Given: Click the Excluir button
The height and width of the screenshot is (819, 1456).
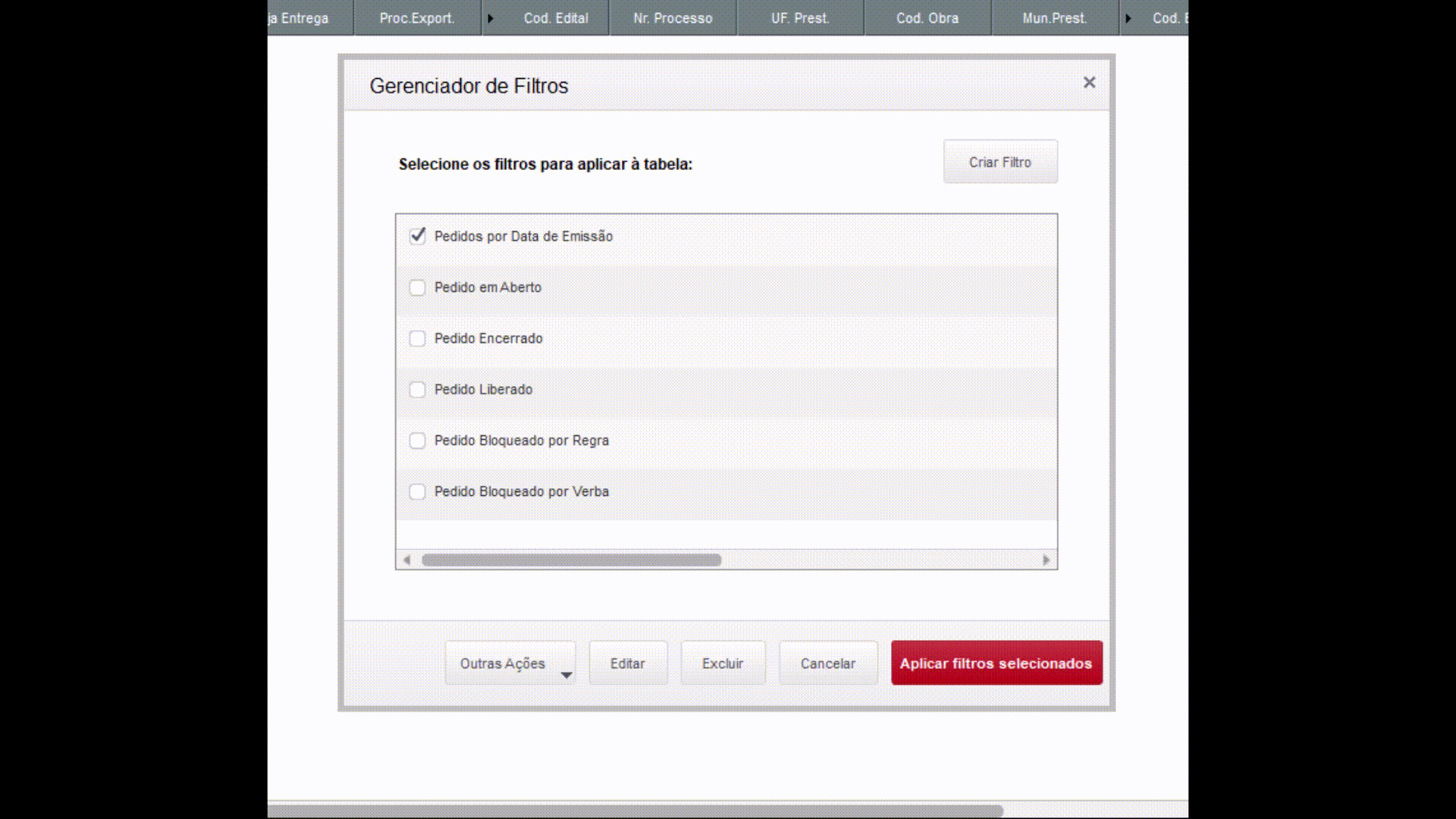Looking at the screenshot, I should (723, 664).
